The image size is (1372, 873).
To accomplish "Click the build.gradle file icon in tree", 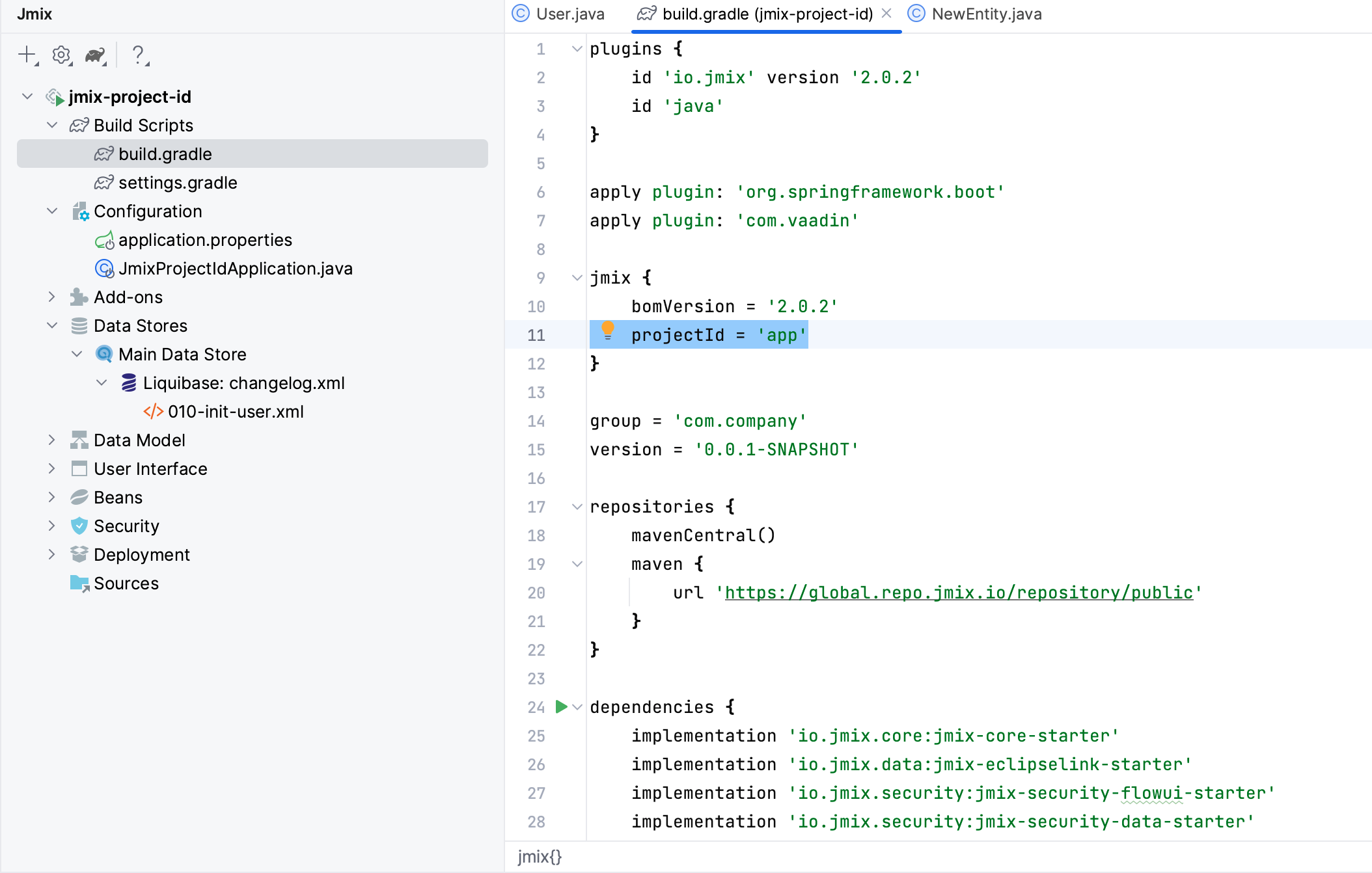I will point(104,154).
